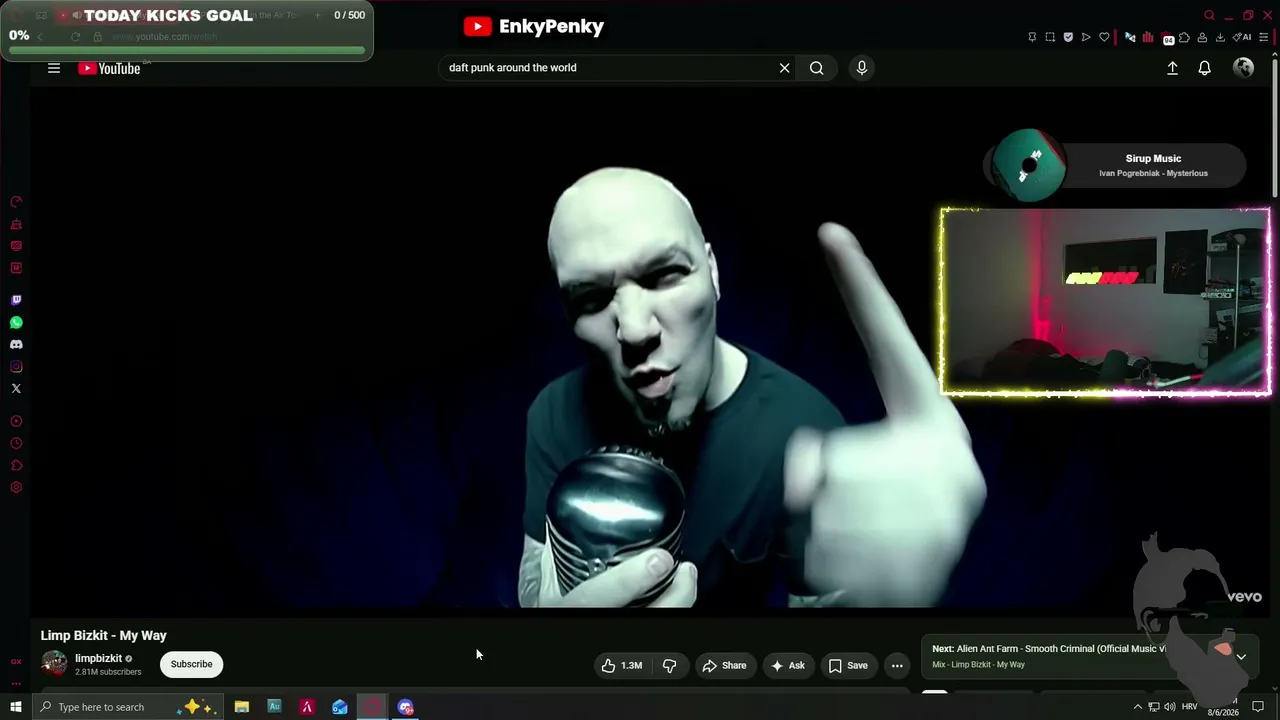Dislike the Limp Bizkit video
The height and width of the screenshot is (720, 1280).
click(x=670, y=665)
